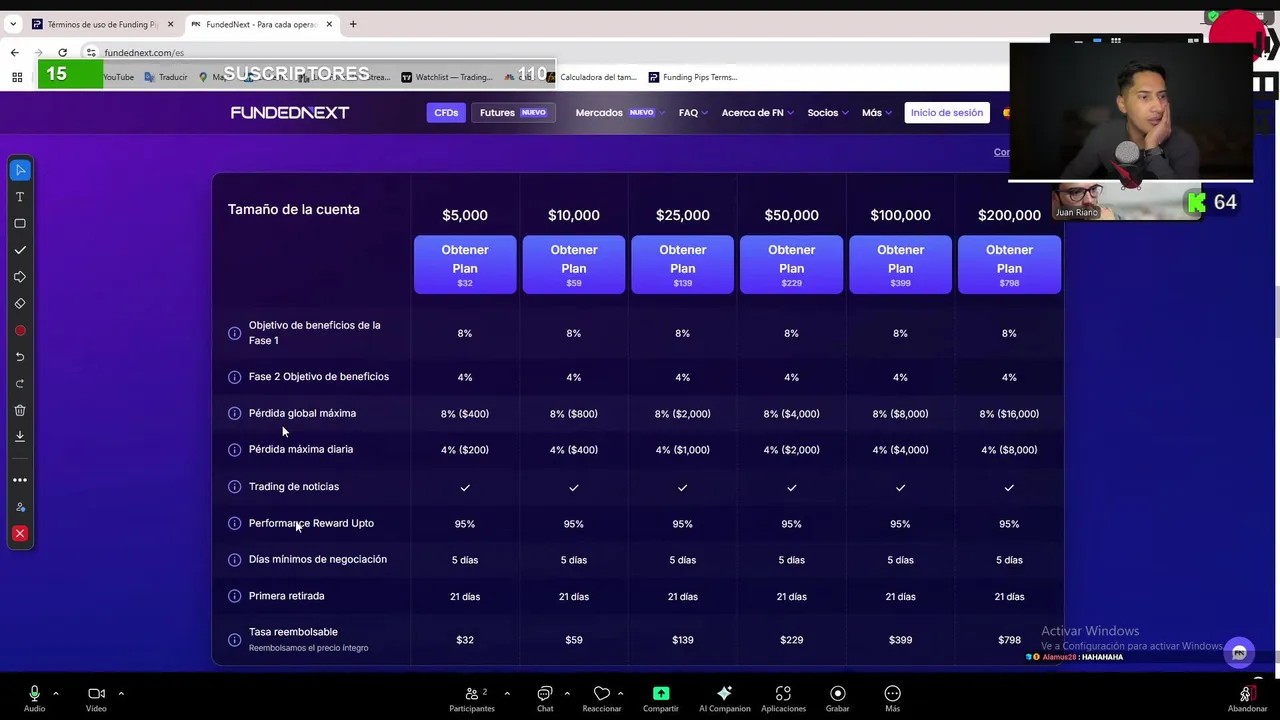The width and height of the screenshot is (1280, 720).
Task: Switch plan type to CFDs
Action: click(446, 113)
